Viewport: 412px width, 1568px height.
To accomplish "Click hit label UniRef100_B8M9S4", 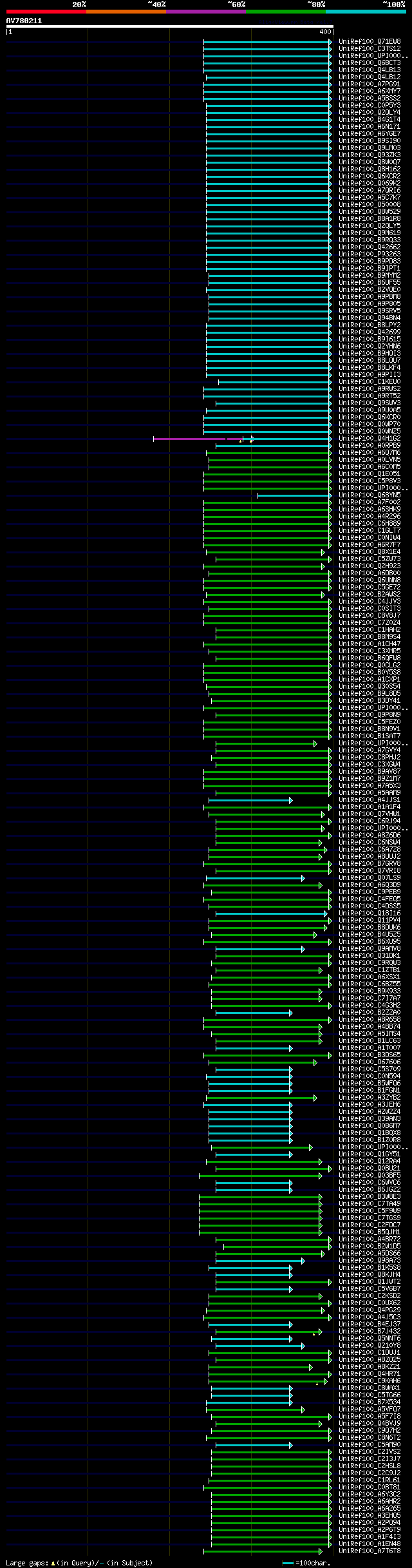I will point(370,637).
